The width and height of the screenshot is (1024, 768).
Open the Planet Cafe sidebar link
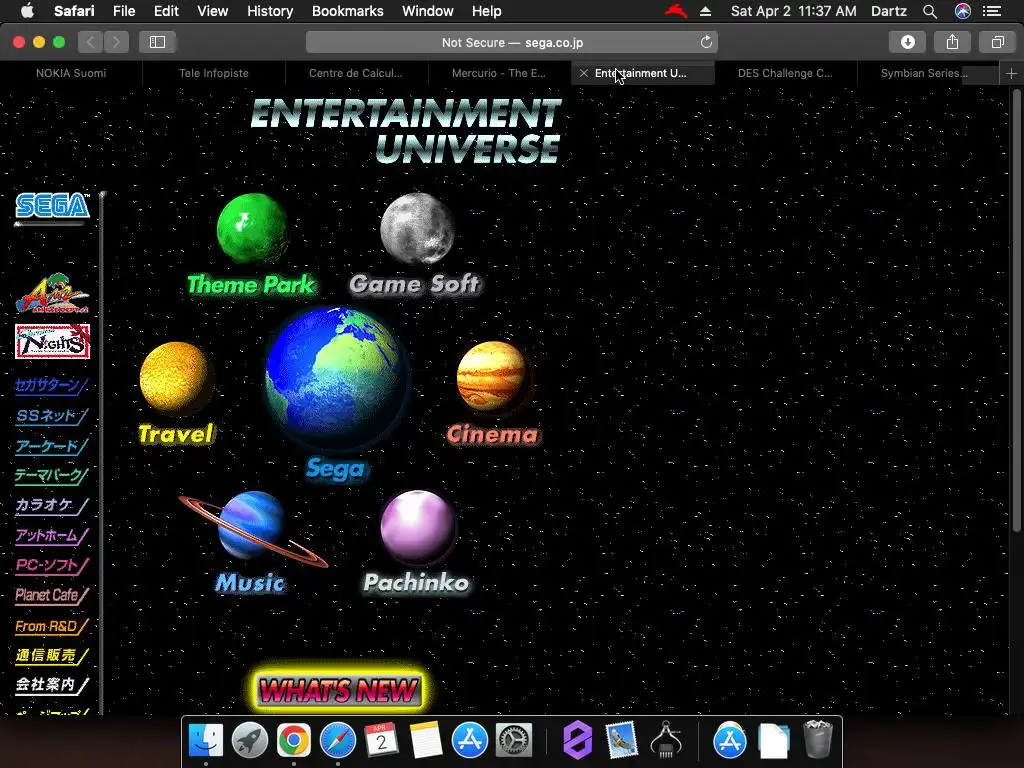point(51,596)
